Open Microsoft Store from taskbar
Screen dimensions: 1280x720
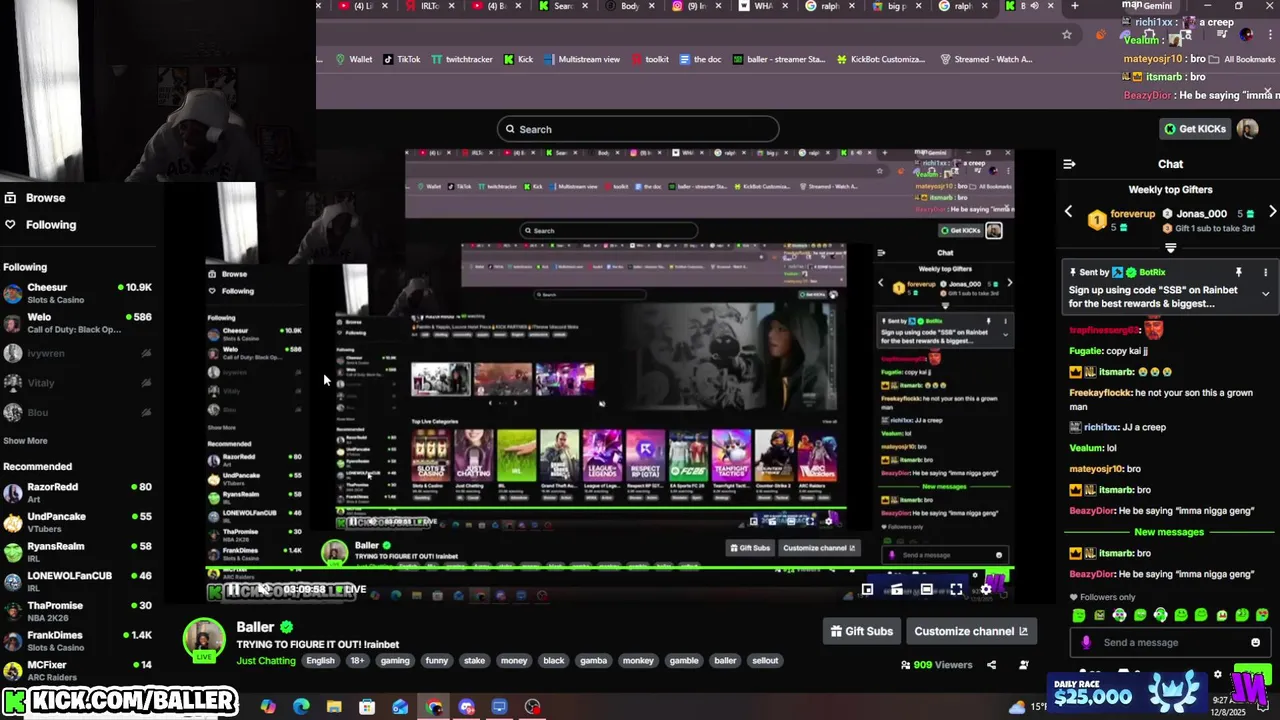[x=367, y=707]
